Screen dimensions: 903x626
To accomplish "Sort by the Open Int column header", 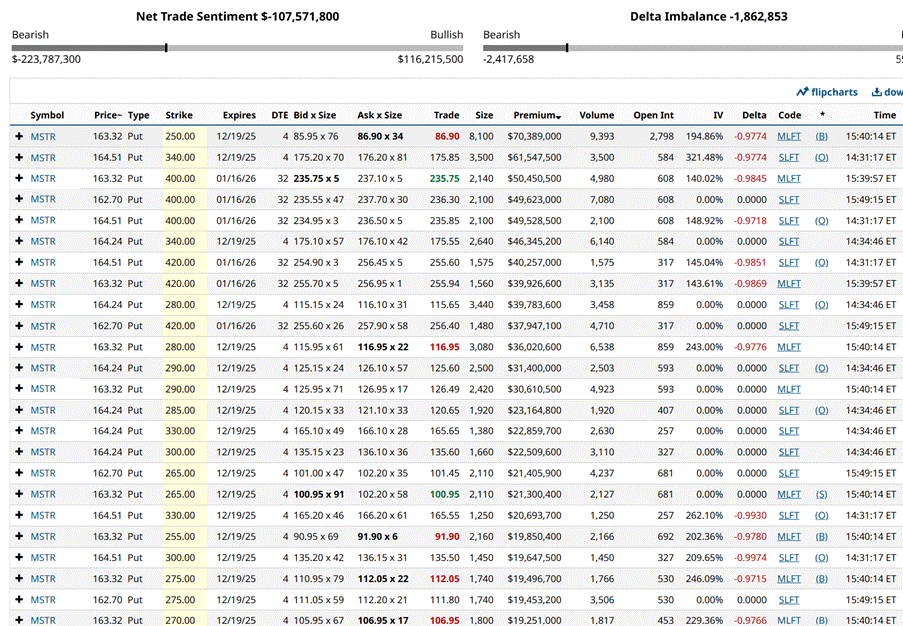I will [653, 115].
